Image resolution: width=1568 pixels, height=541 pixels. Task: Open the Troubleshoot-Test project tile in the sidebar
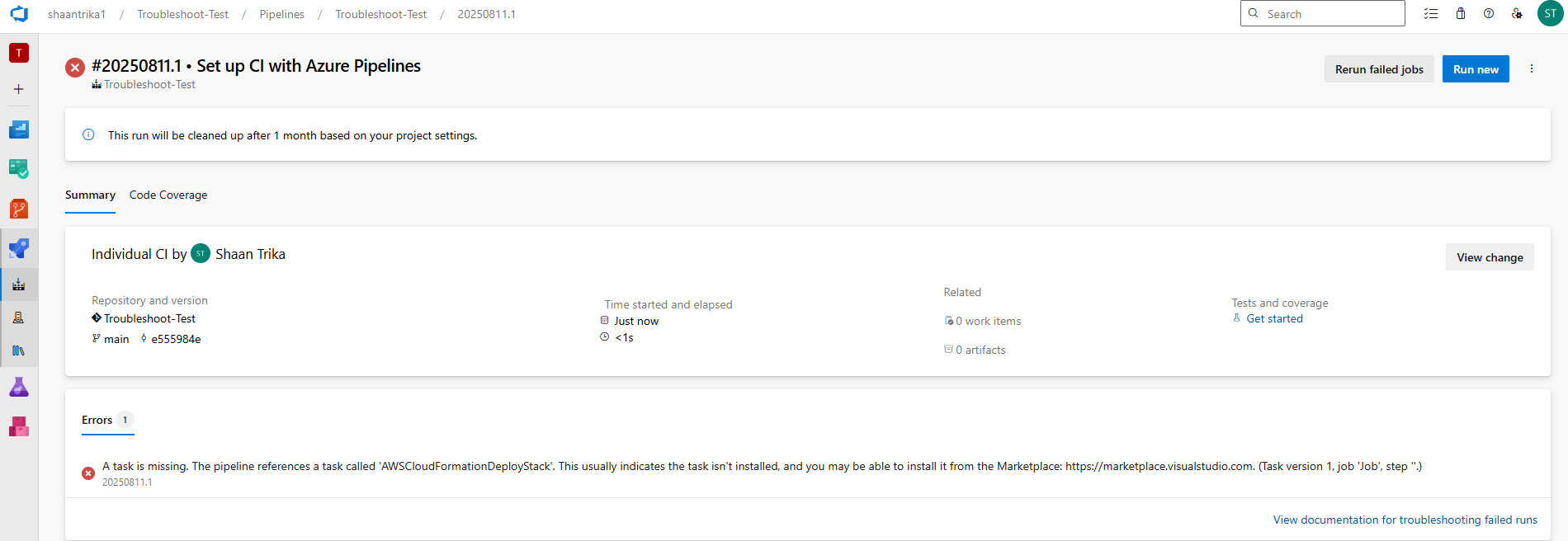(x=19, y=53)
